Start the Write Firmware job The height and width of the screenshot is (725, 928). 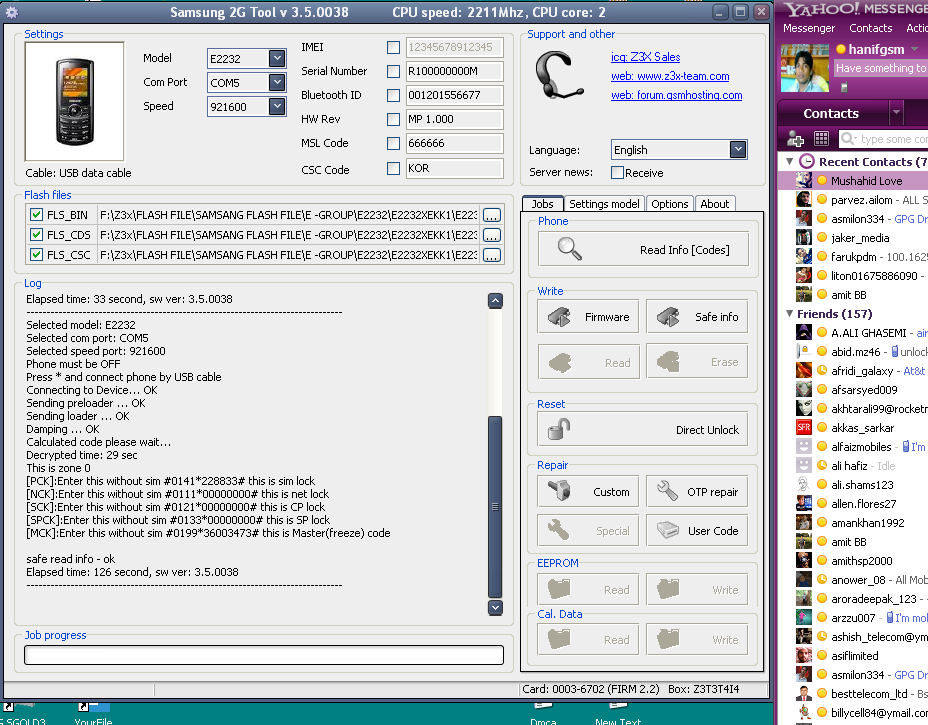588,317
